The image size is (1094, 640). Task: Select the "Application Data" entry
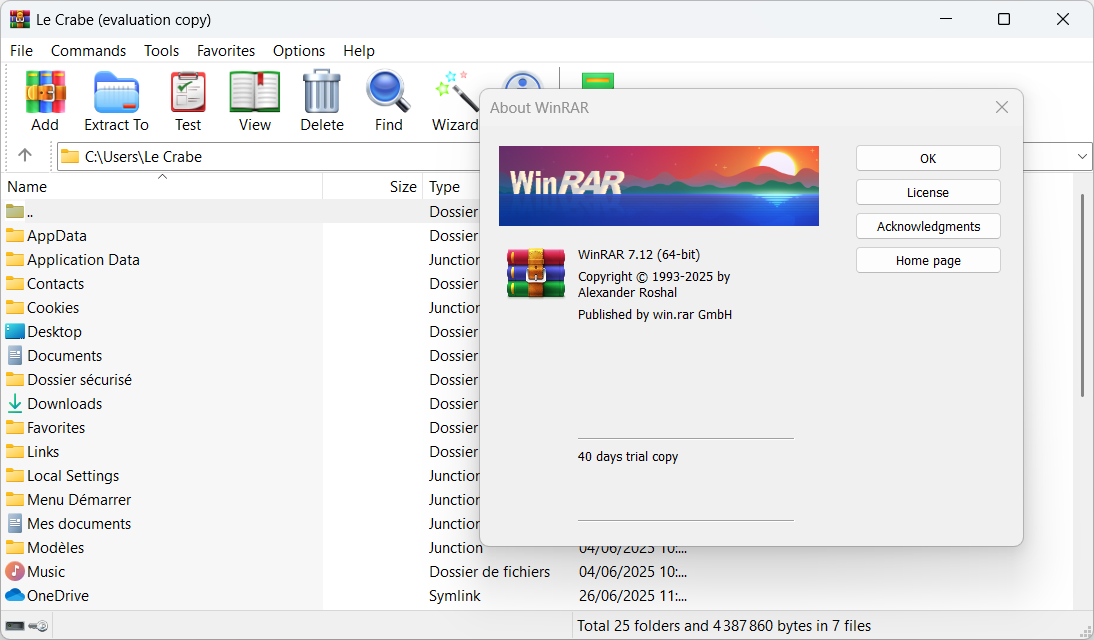(x=84, y=260)
